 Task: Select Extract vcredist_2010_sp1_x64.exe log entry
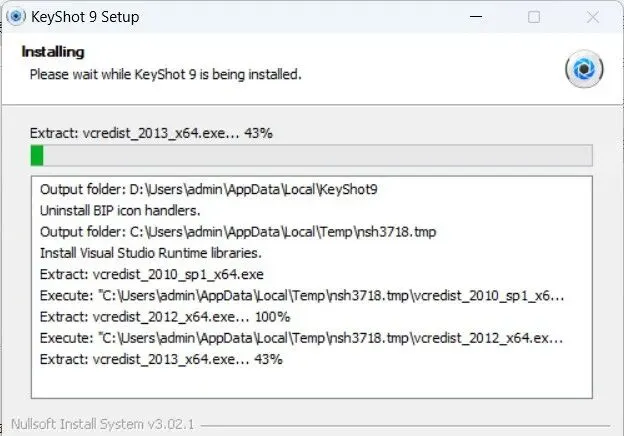pyautogui.click(x=152, y=274)
